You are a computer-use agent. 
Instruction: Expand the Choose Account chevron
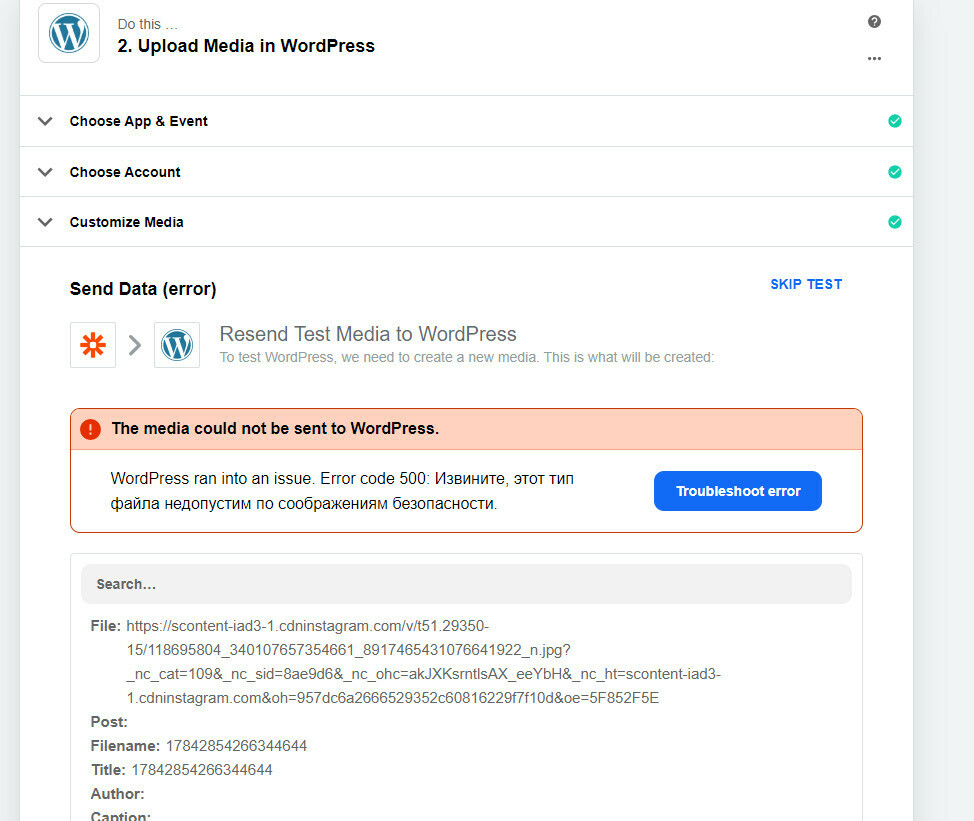pos(45,172)
